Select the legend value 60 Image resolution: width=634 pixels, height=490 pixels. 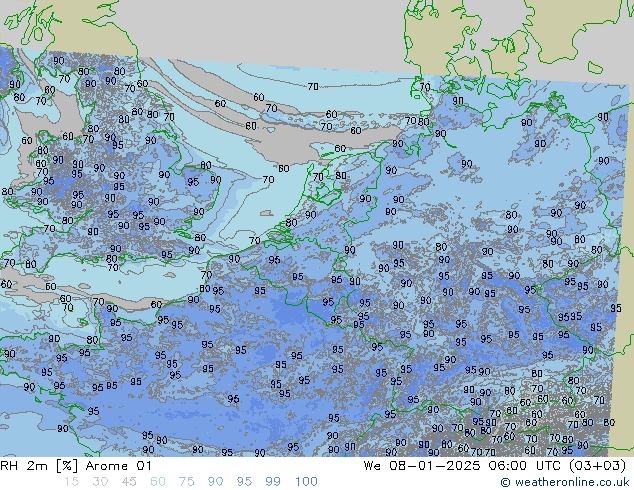click(x=158, y=482)
